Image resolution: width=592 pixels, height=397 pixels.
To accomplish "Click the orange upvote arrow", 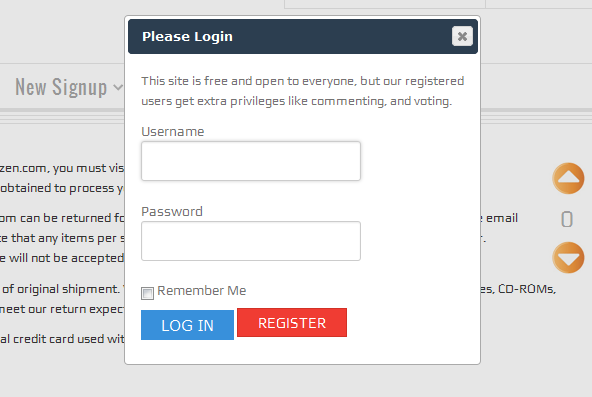I will coord(568,178).
